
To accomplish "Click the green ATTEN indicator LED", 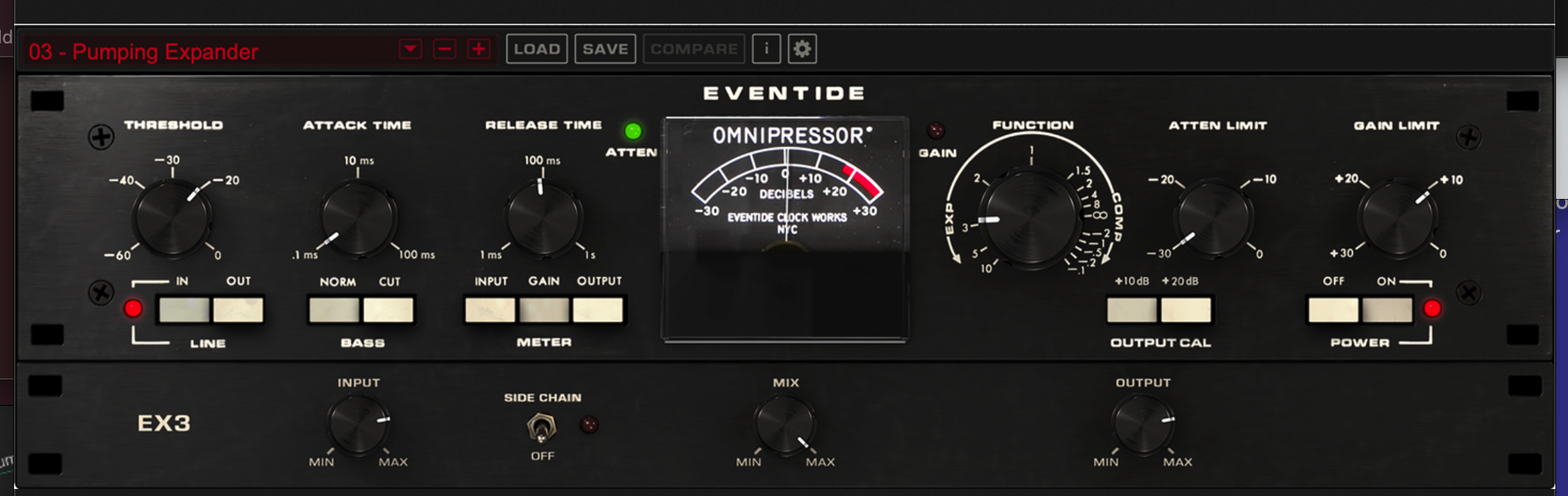I will 633,131.
